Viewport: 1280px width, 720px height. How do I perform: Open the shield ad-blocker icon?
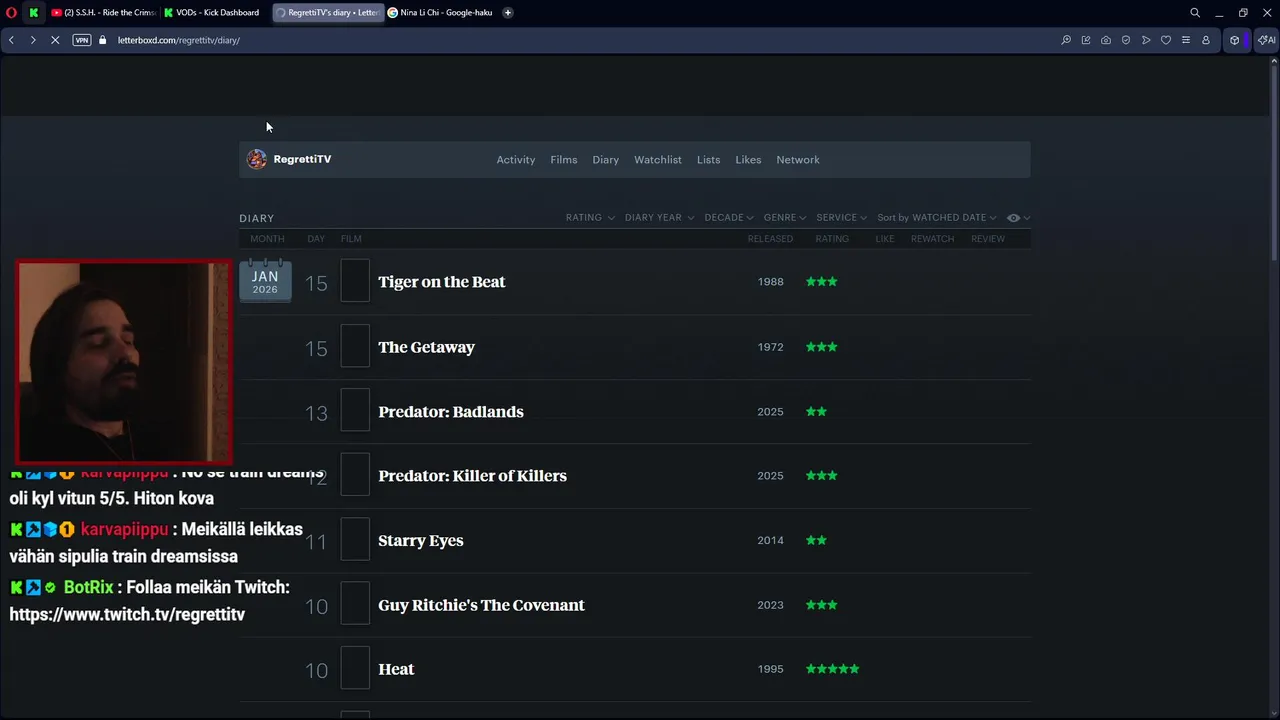pos(1126,40)
